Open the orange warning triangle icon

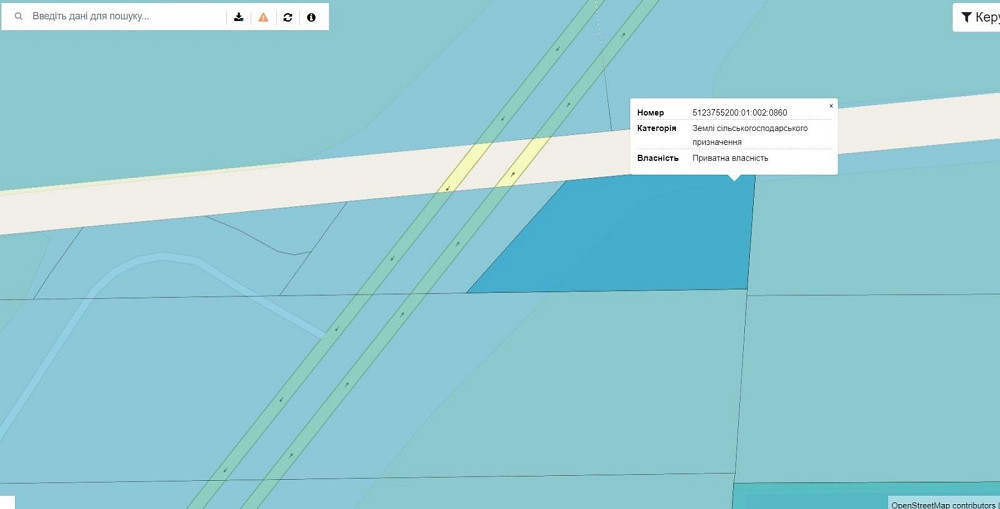(263, 17)
